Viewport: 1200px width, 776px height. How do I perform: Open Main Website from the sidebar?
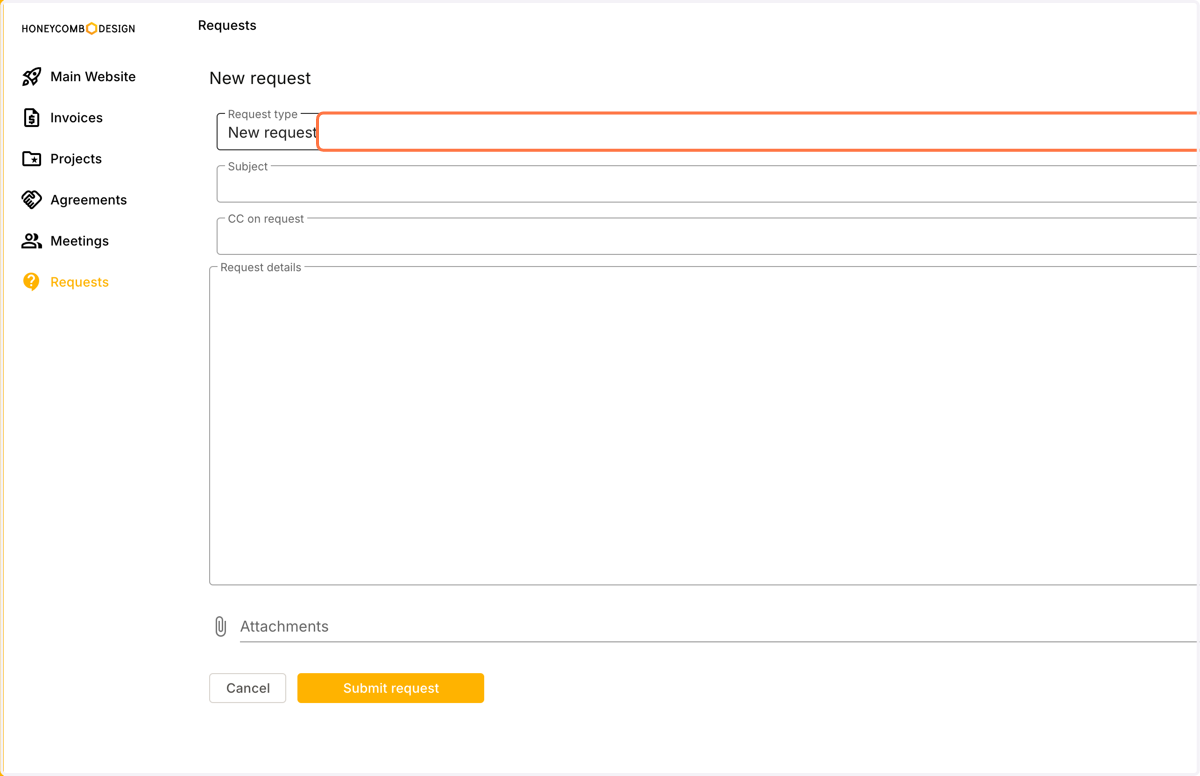[x=93, y=77]
